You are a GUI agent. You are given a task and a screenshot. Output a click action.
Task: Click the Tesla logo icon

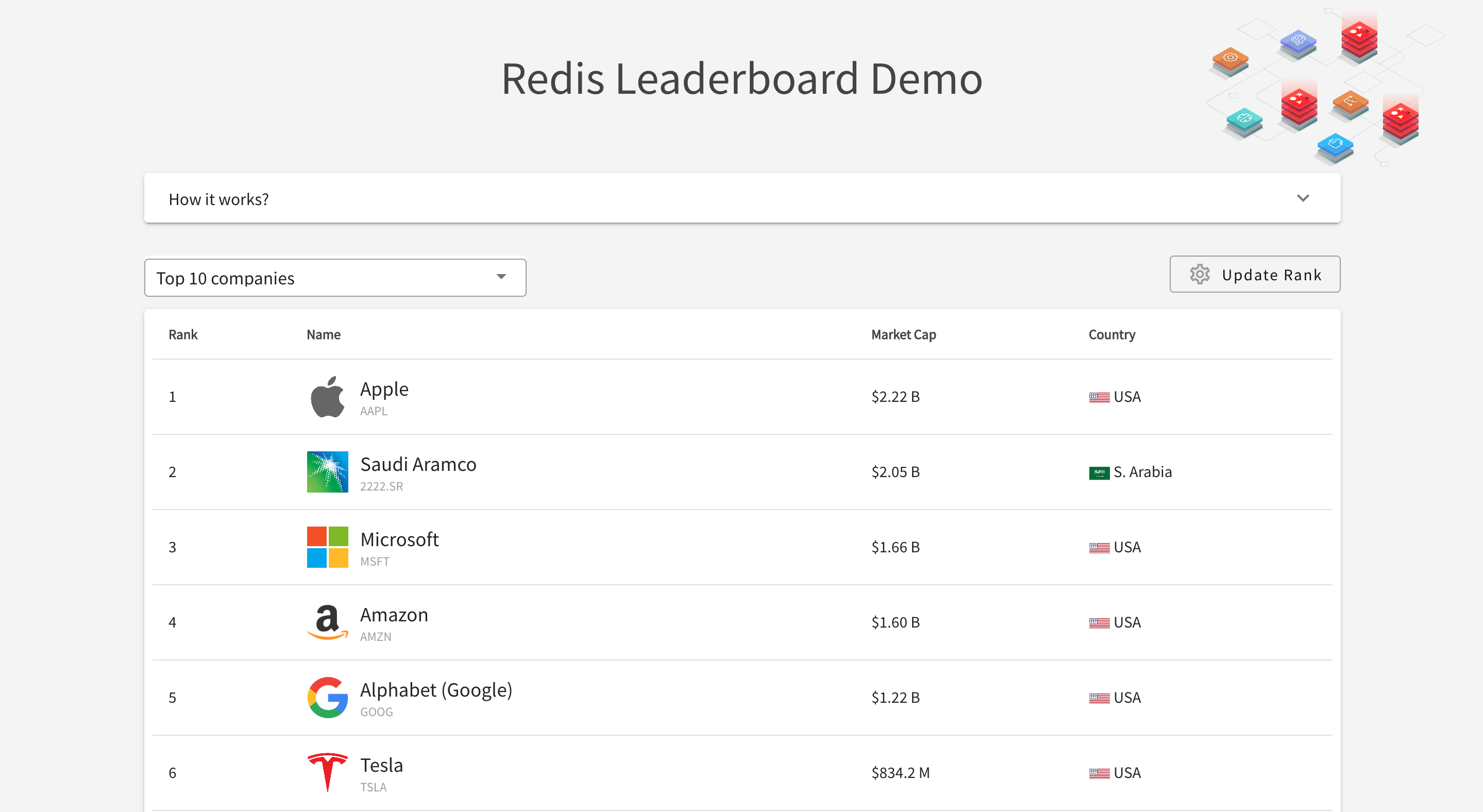(327, 772)
